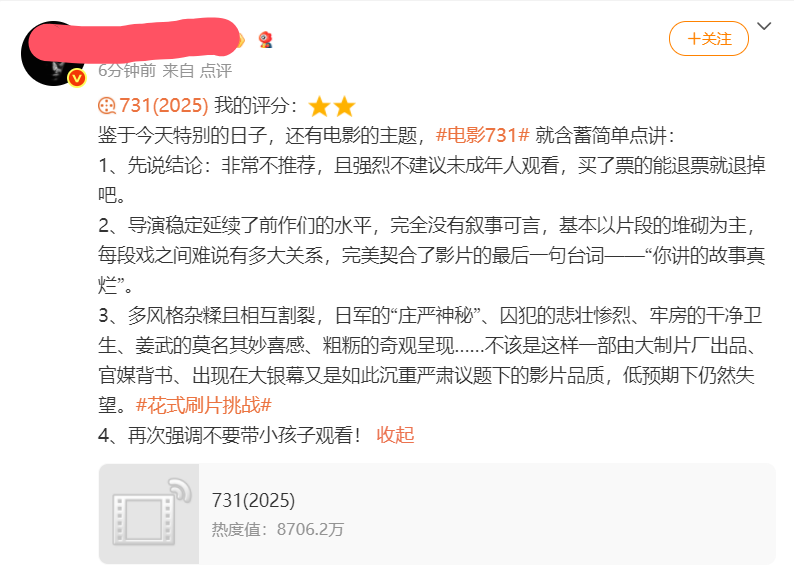Click the red mascot icon beside username
Viewport: 794px width, 583px height.
pyautogui.click(x=265, y=40)
